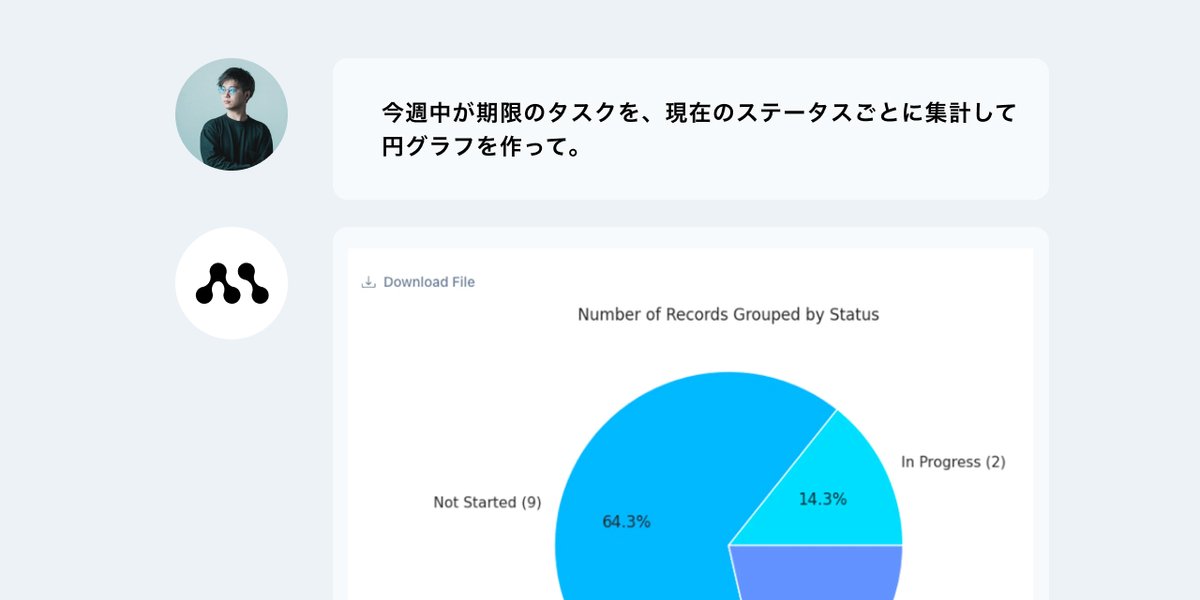Open the Download File link
The image size is (1200, 600).
428,282
